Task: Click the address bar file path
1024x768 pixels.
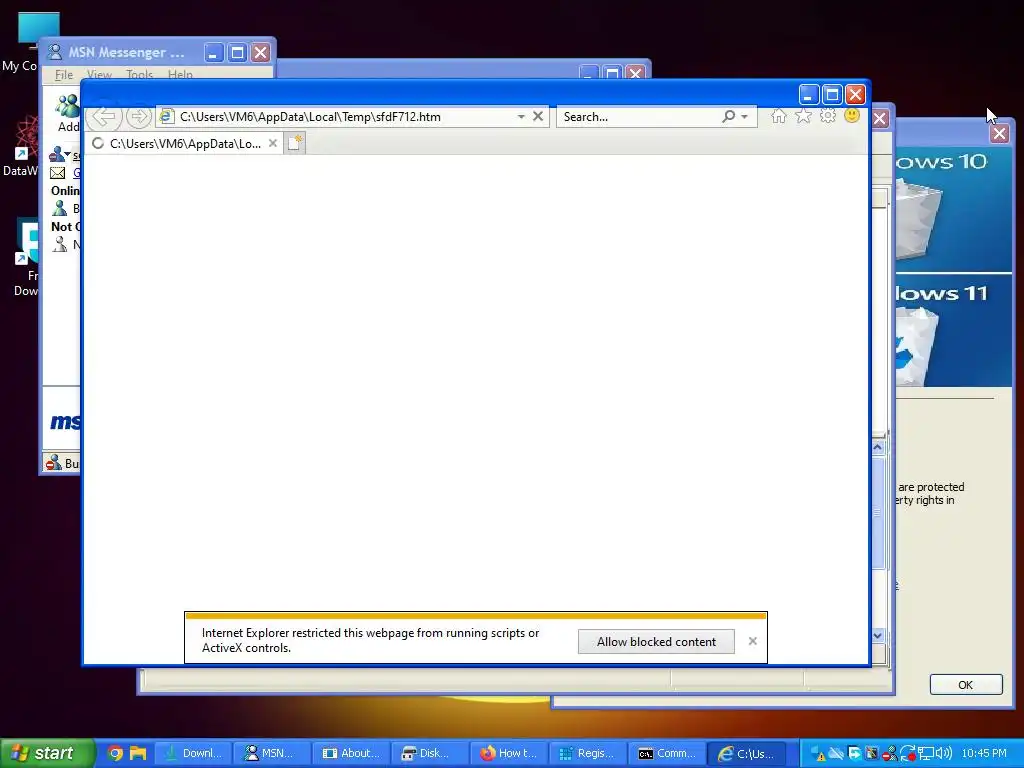Action: [310, 117]
